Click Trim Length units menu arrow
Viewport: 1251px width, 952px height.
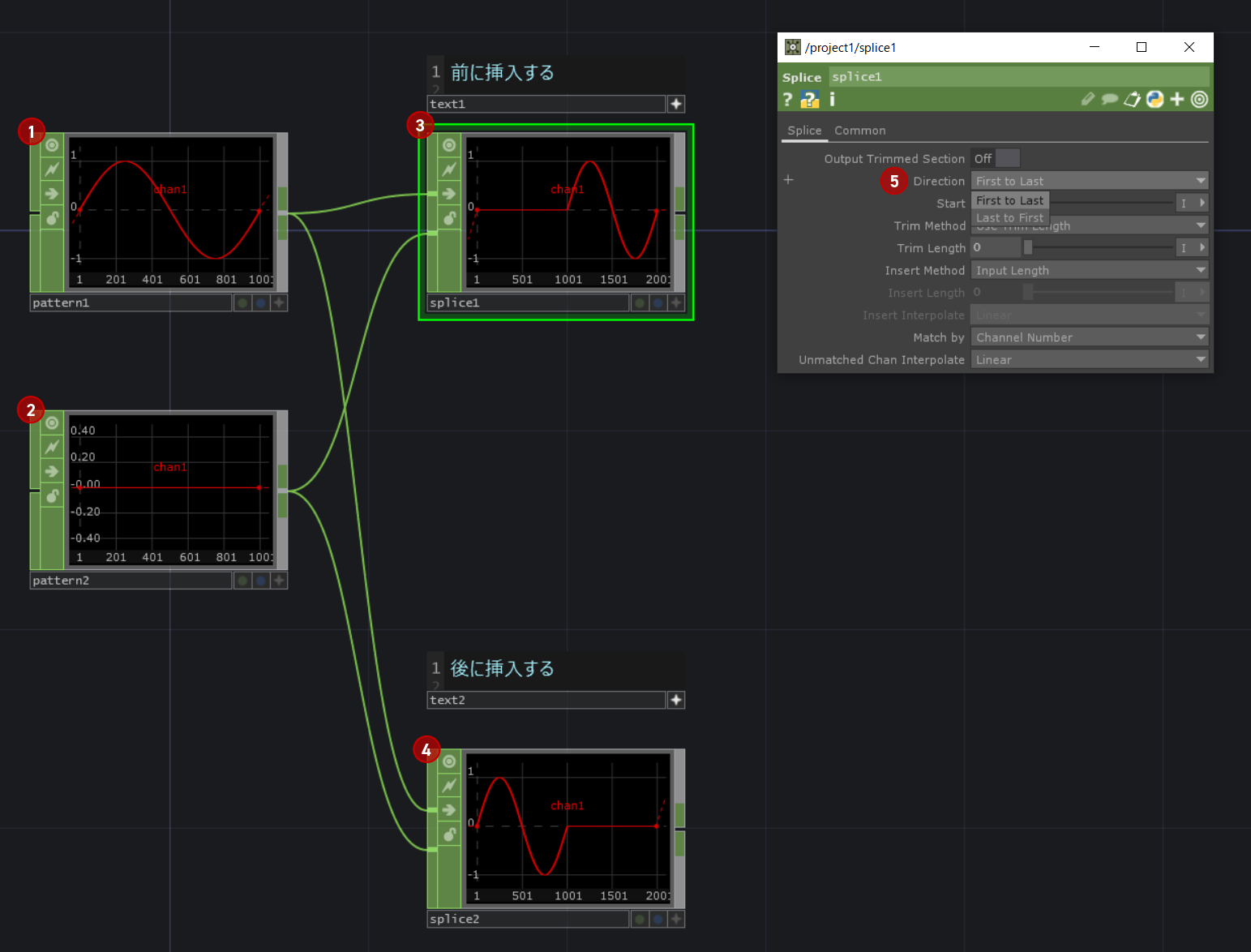[1202, 247]
